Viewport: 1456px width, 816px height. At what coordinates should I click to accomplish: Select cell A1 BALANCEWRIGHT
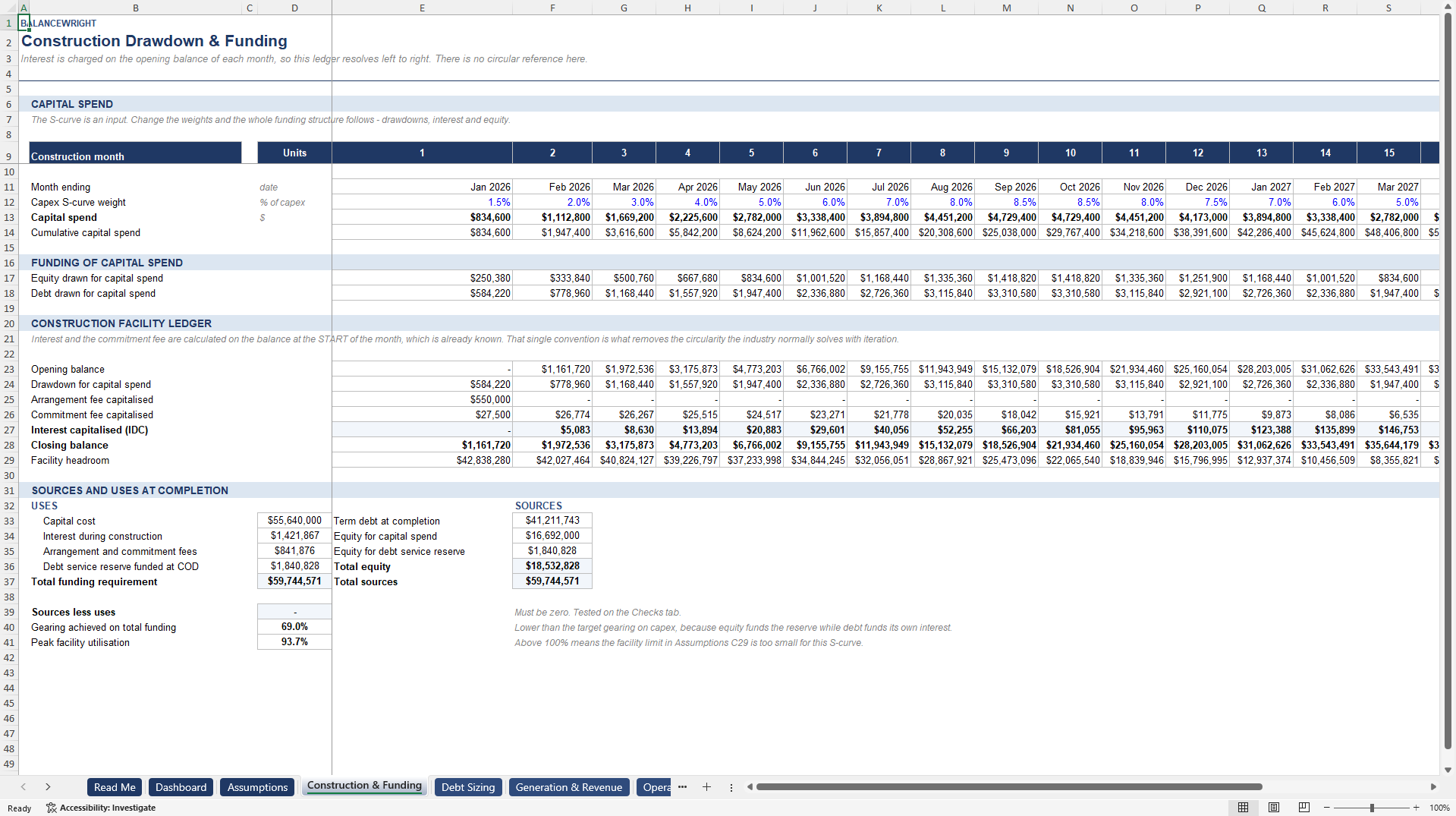point(24,23)
